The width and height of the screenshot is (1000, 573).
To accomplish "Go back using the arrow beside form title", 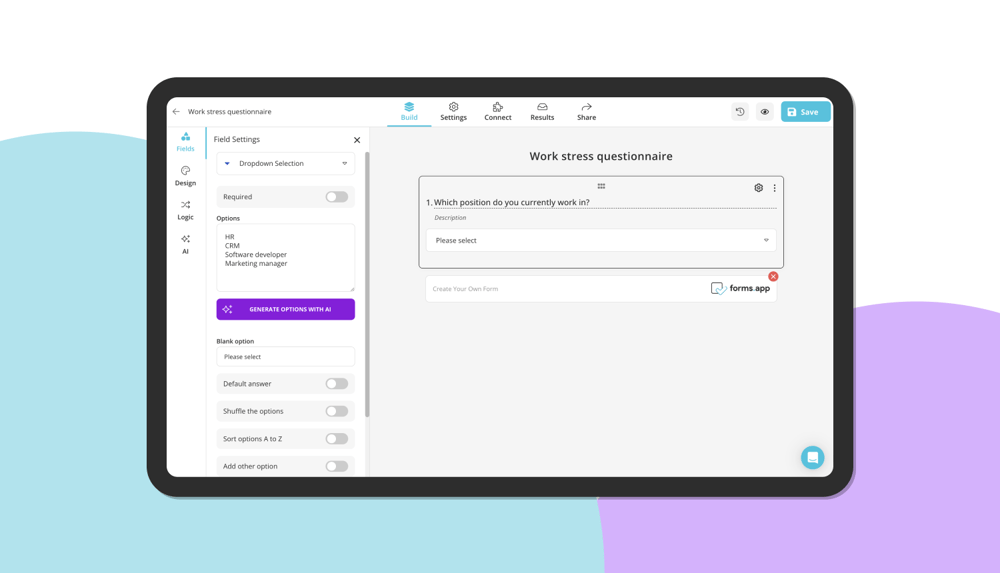I will [176, 112].
